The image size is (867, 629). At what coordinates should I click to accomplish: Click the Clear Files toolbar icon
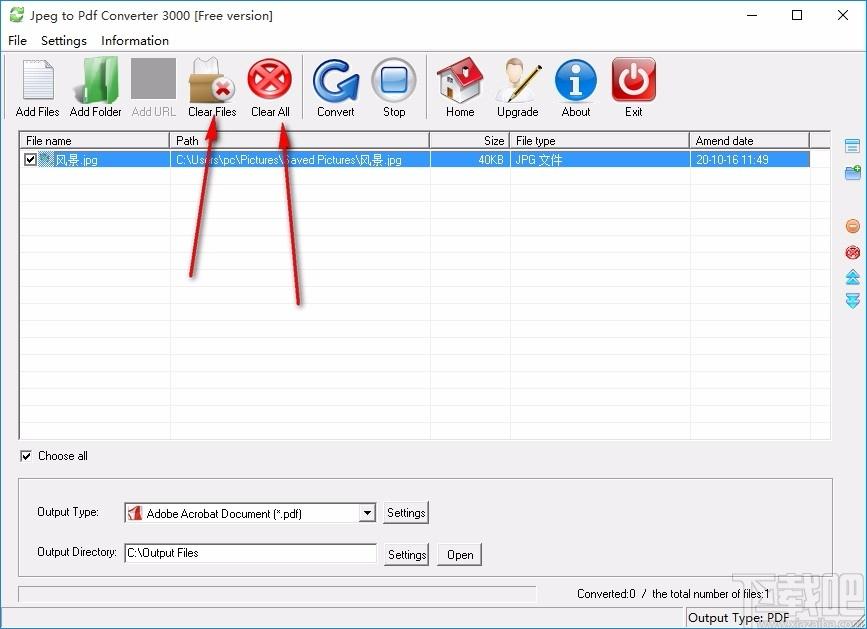tap(212, 80)
